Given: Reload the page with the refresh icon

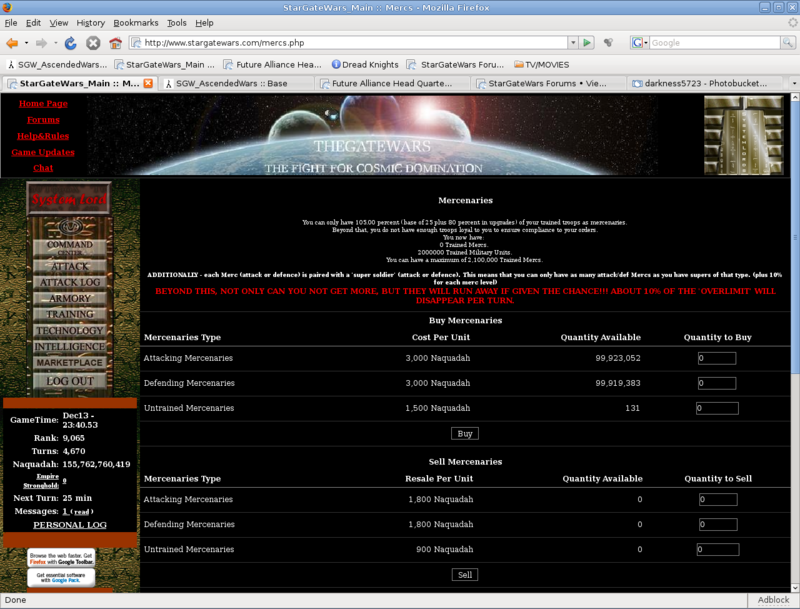Looking at the screenshot, I should [x=71, y=43].
